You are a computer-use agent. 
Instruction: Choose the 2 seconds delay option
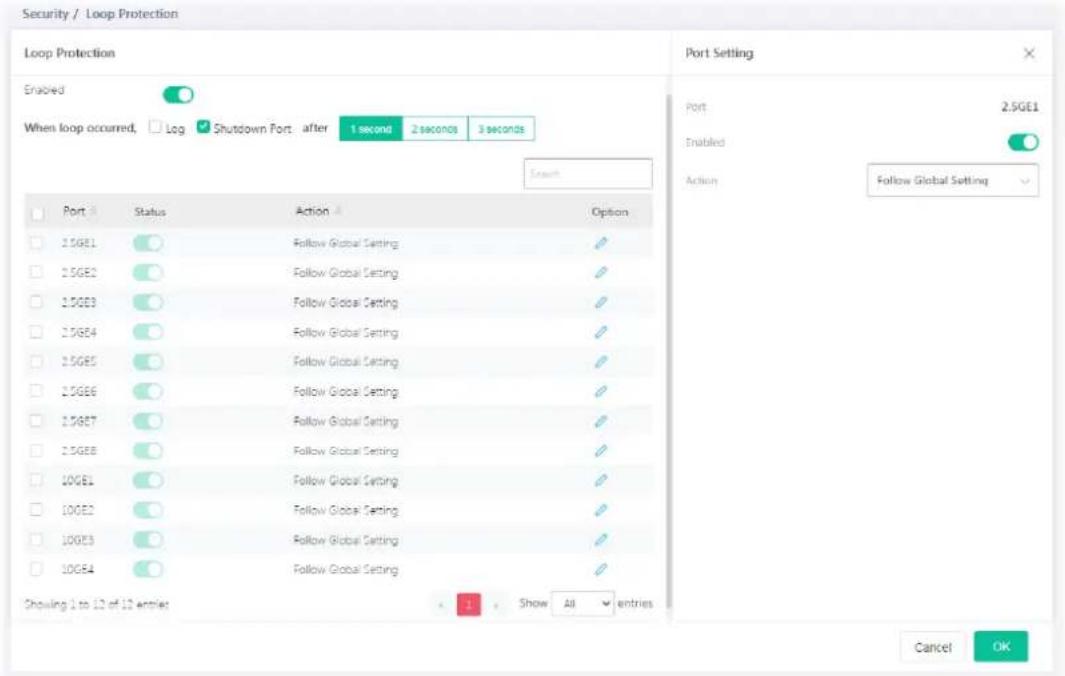click(x=435, y=128)
